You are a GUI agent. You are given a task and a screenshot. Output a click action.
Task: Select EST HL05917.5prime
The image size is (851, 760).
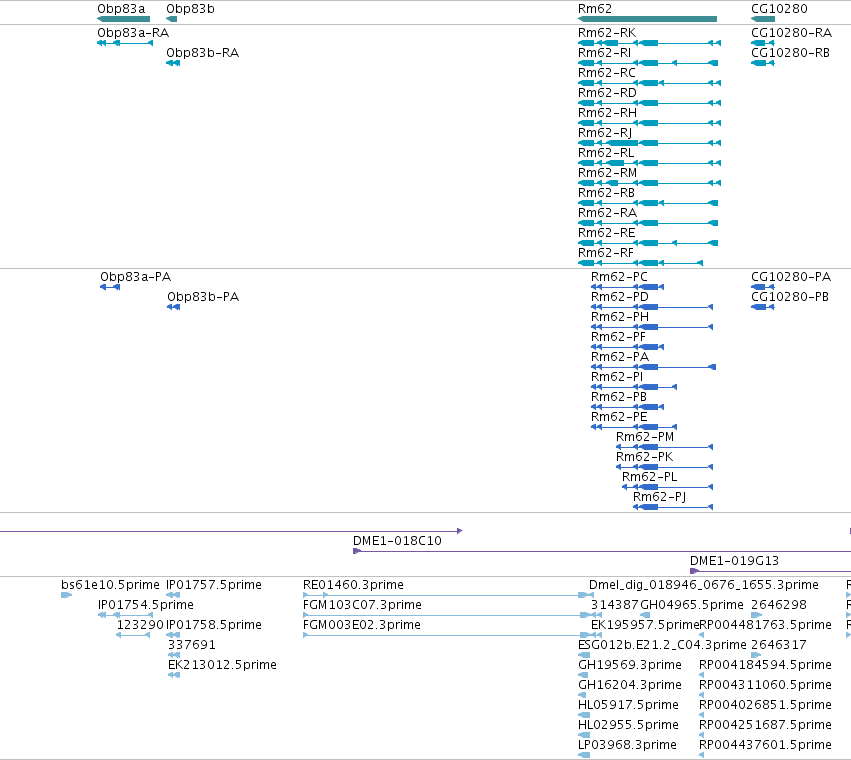(584, 715)
